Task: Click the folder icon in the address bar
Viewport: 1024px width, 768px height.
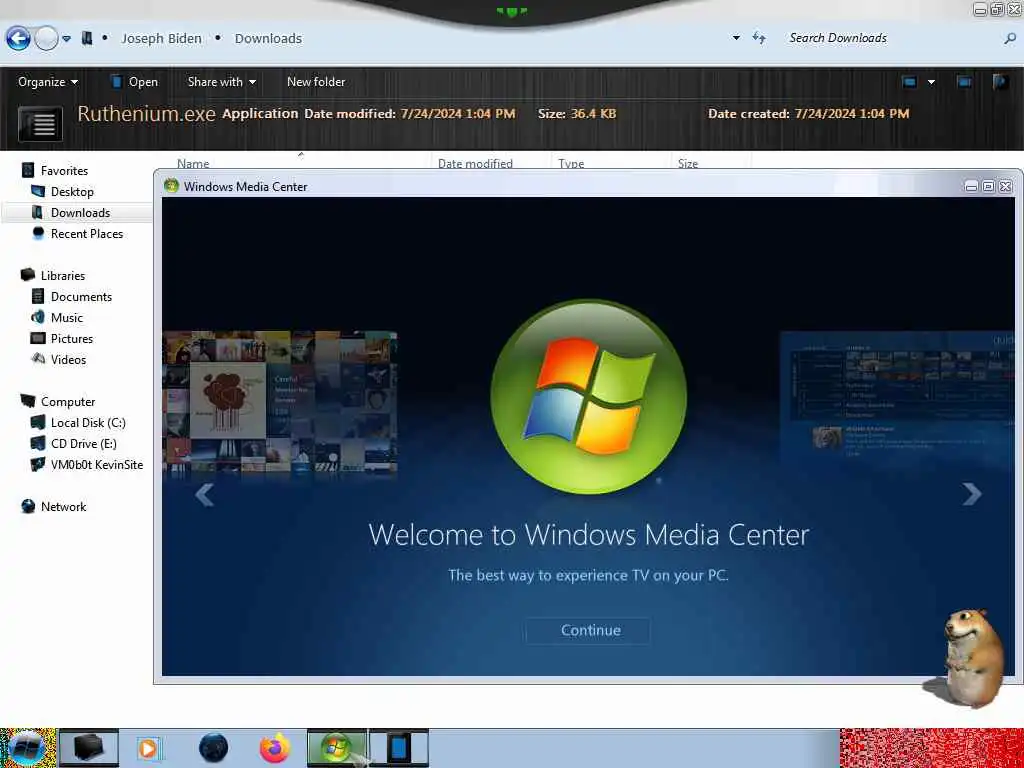Action: (87, 39)
